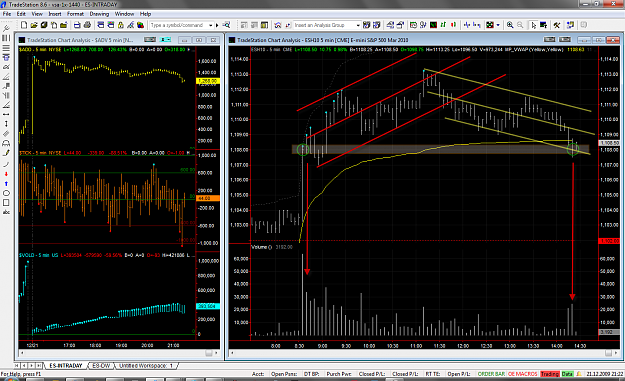Select the pointer cursor tool
The height and width of the screenshot is (381, 625).
tap(533, 25)
